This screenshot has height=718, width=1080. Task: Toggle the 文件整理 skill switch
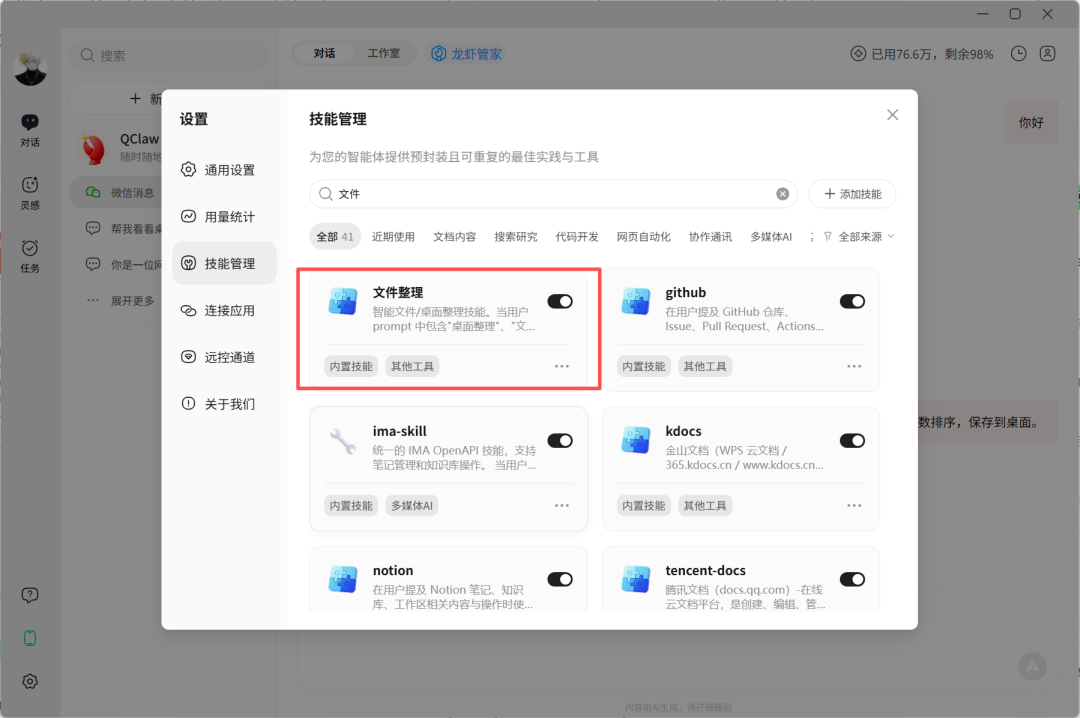coord(560,301)
